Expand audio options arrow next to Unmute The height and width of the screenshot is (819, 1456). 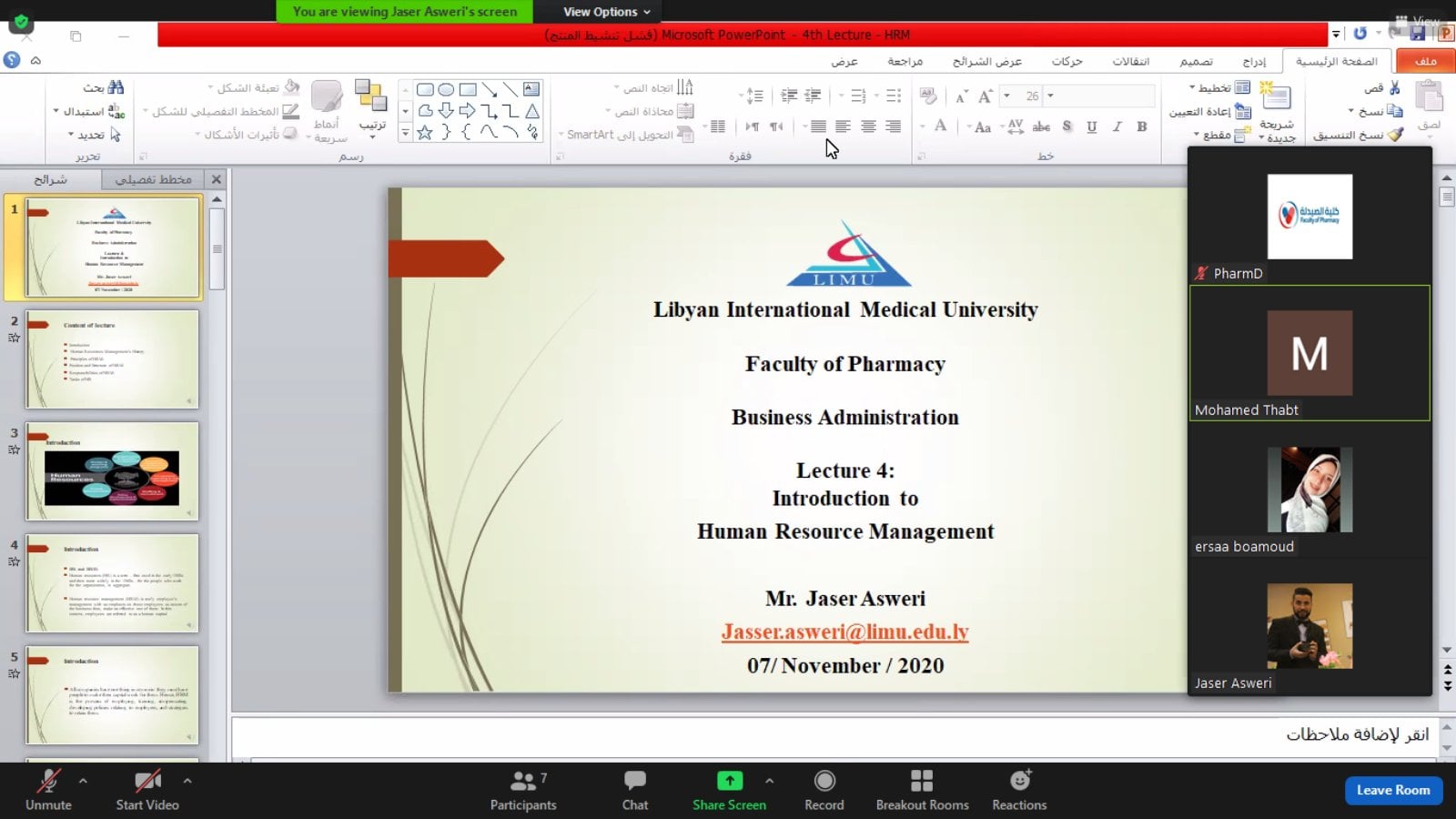(x=83, y=781)
